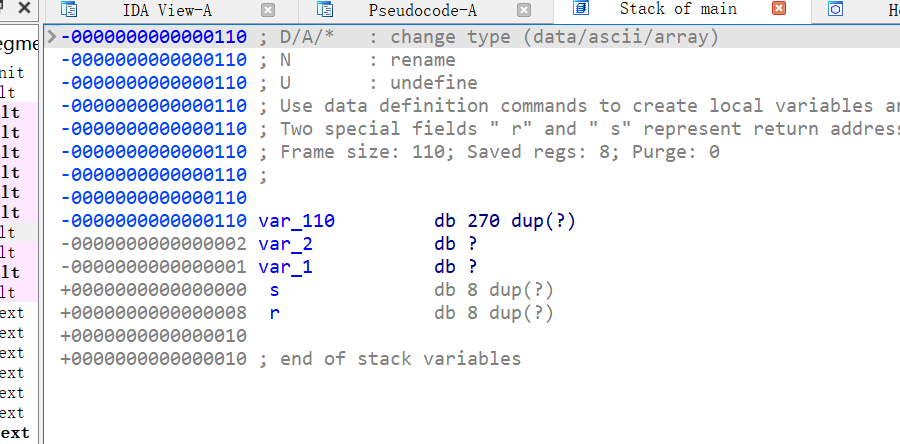Click offset -0000000000000002

[154, 244]
